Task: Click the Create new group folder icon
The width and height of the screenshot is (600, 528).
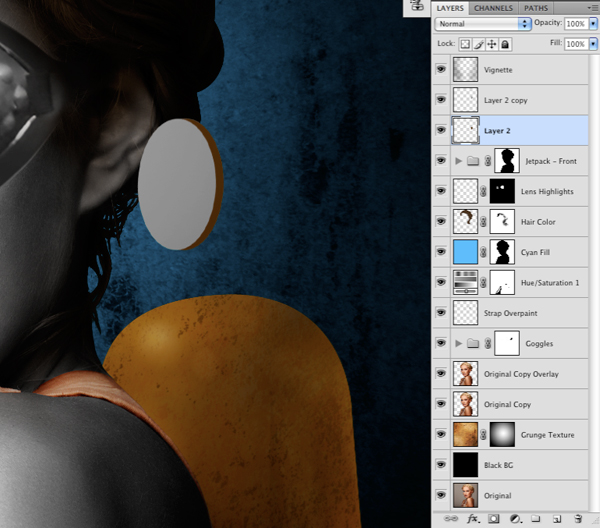Action: pyautogui.click(x=536, y=519)
